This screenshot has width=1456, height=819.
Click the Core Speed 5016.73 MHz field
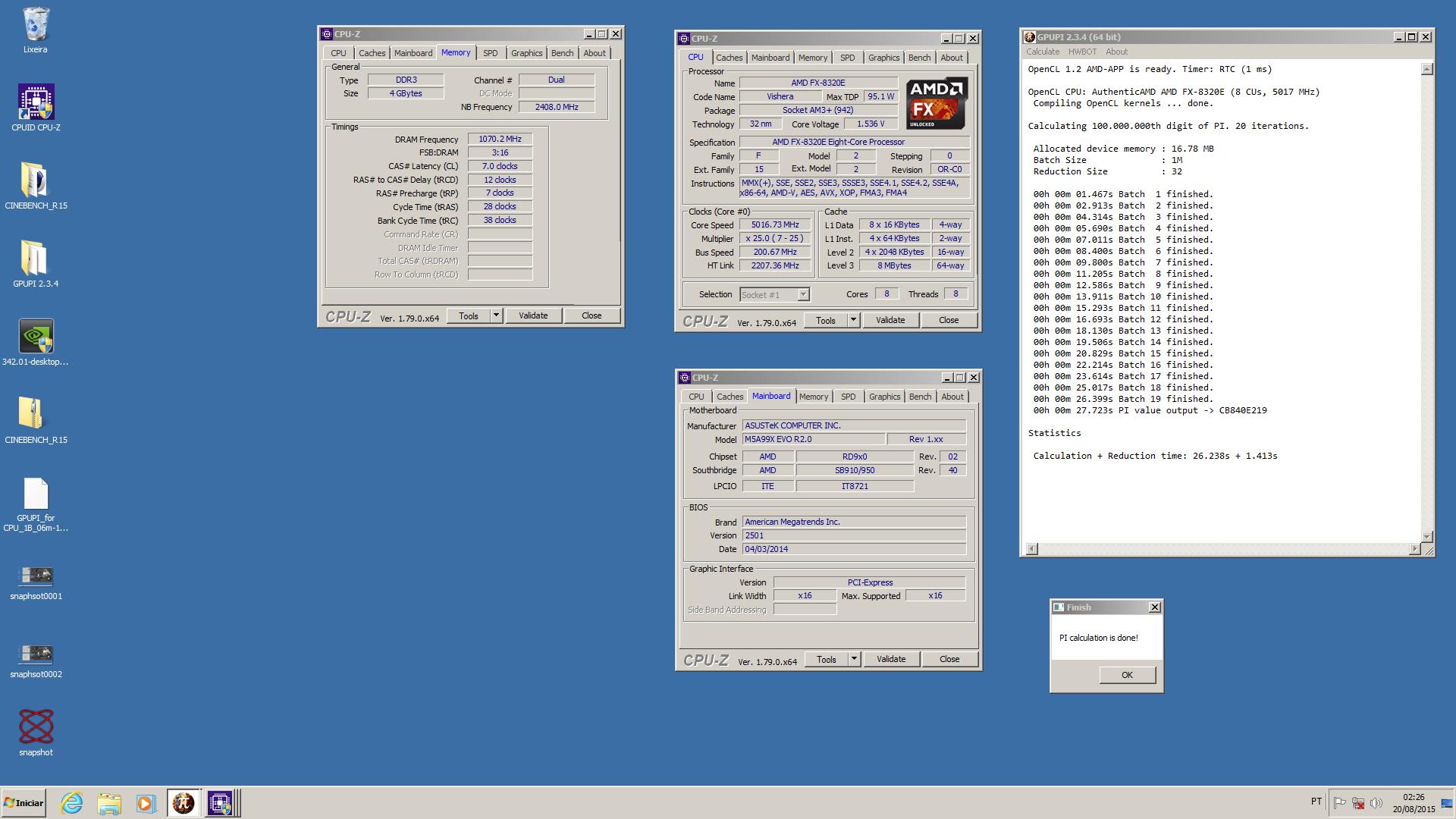pyautogui.click(x=775, y=224)
